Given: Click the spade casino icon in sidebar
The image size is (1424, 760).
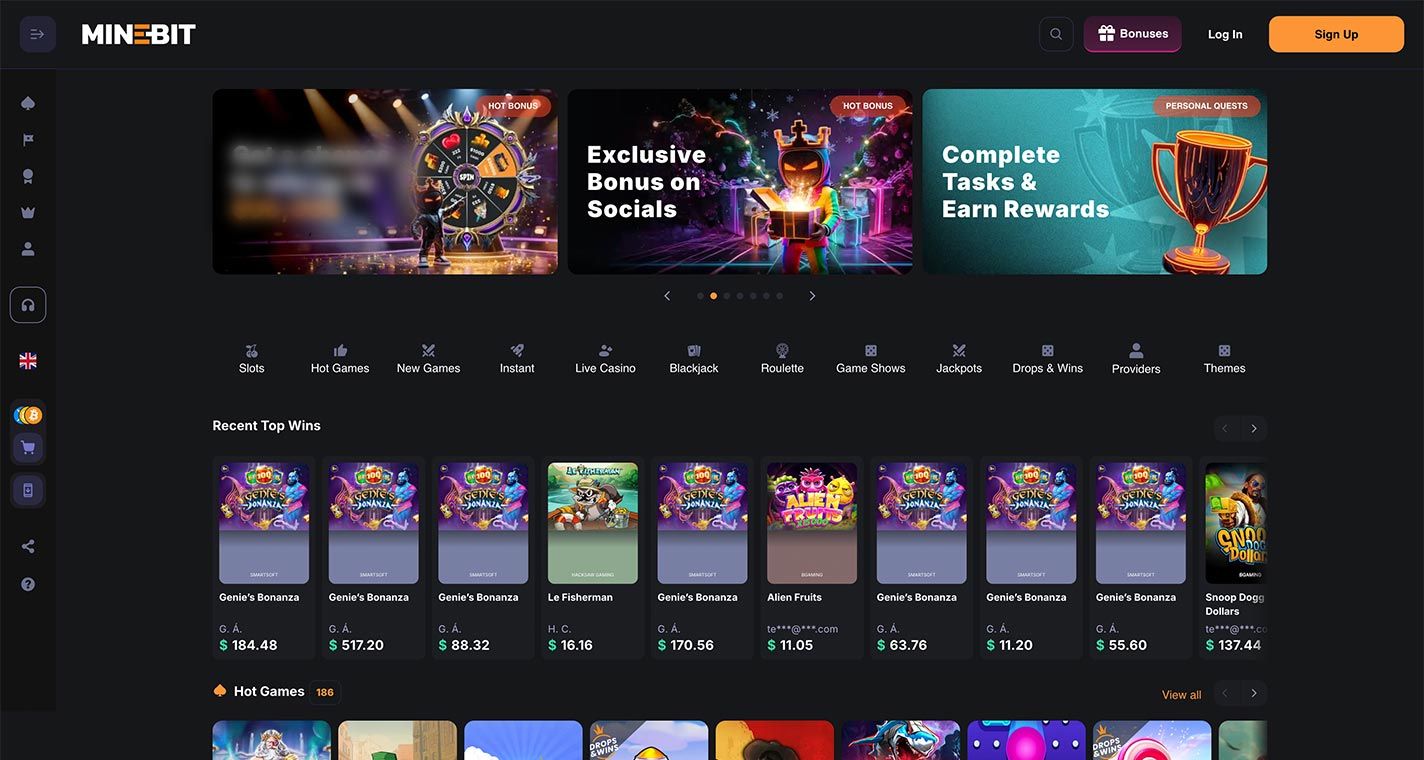Looking at the screenshot, I should tap(28, 104).
